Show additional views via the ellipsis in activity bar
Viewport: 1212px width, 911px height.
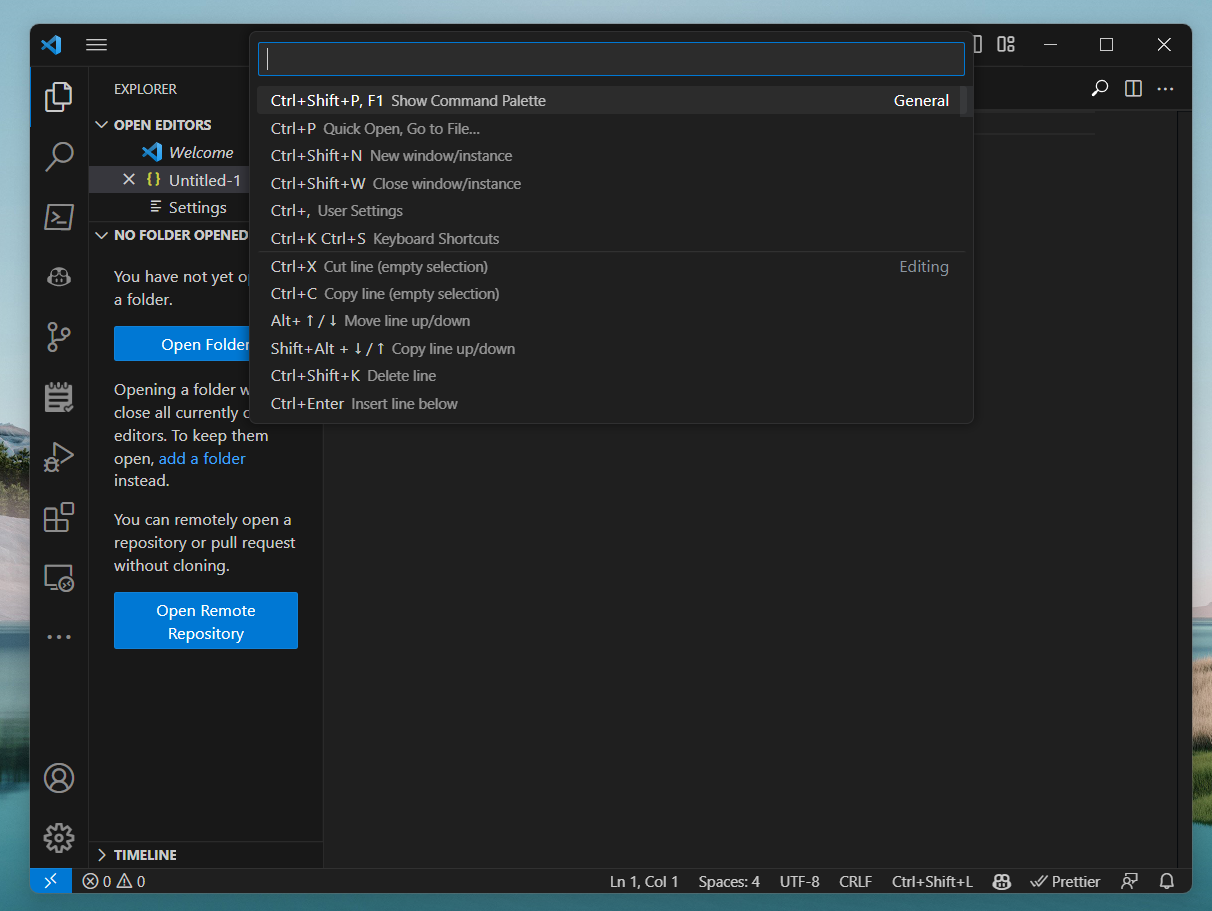pyautogui.click(x=59, y=636)
